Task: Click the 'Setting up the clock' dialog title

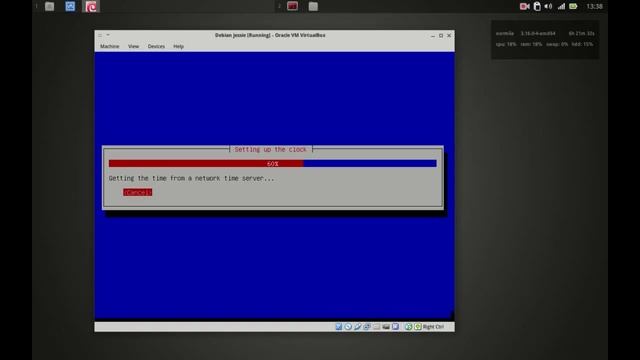Action: click(270, 149)
